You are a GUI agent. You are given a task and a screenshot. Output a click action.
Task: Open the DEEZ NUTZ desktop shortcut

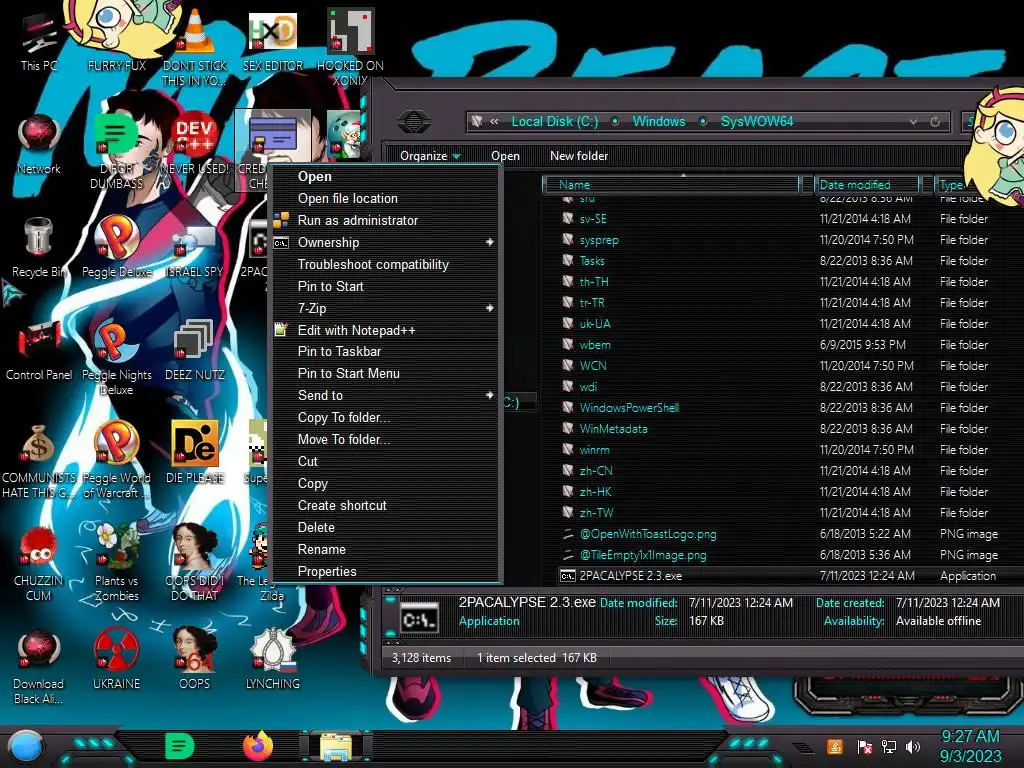tap(195, 350)
